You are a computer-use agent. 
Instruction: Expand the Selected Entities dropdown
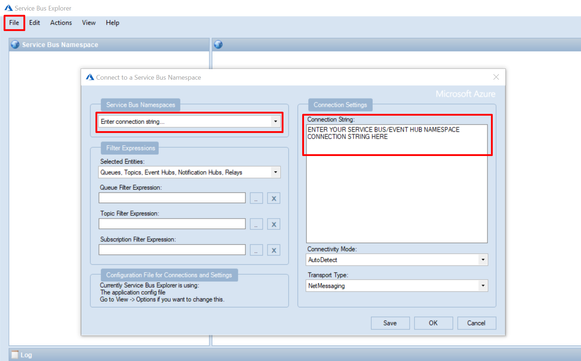(x=275, y=172)
